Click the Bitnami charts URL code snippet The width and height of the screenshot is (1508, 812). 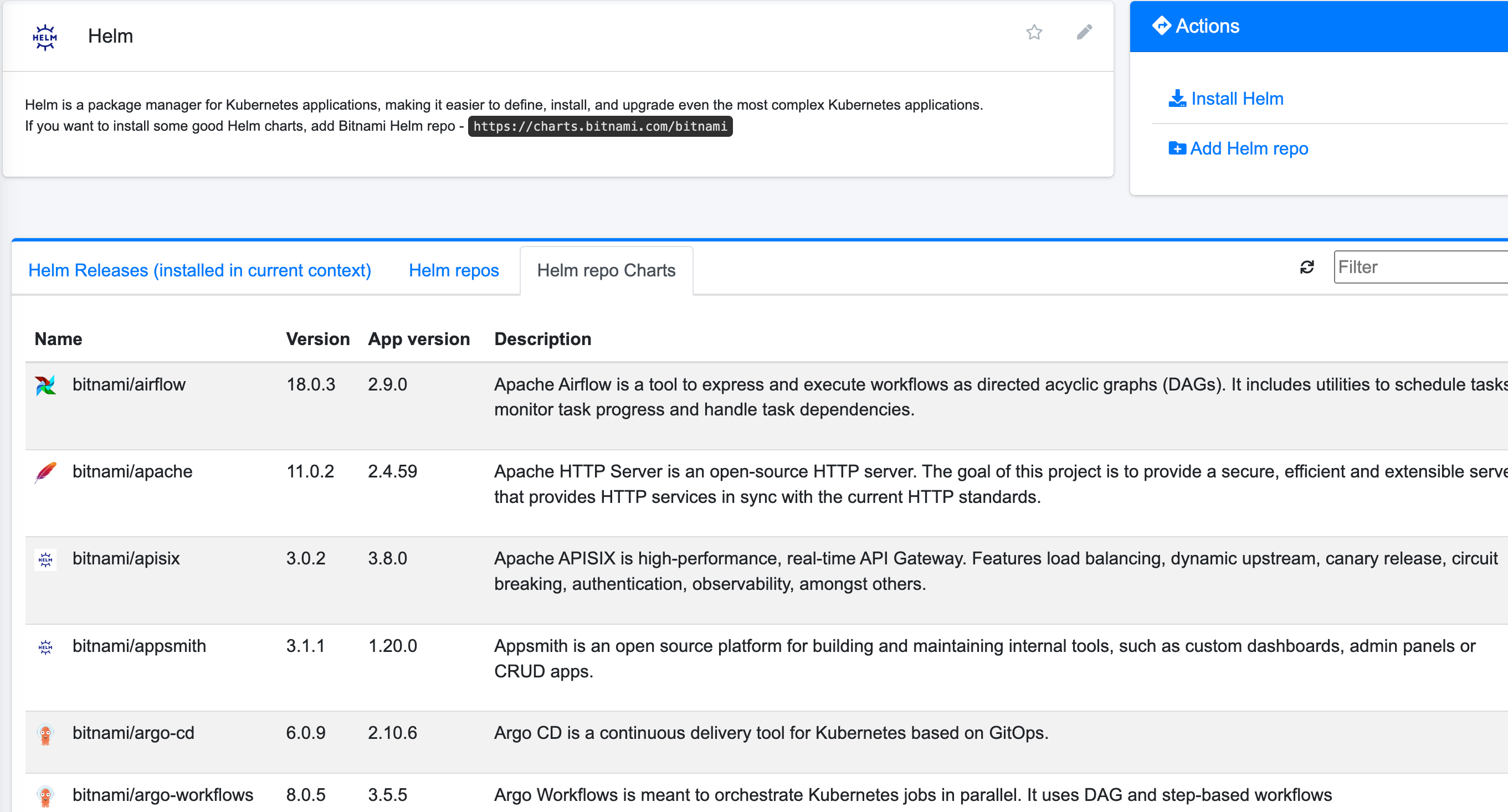pyautogui.click(x=600, y=126)
